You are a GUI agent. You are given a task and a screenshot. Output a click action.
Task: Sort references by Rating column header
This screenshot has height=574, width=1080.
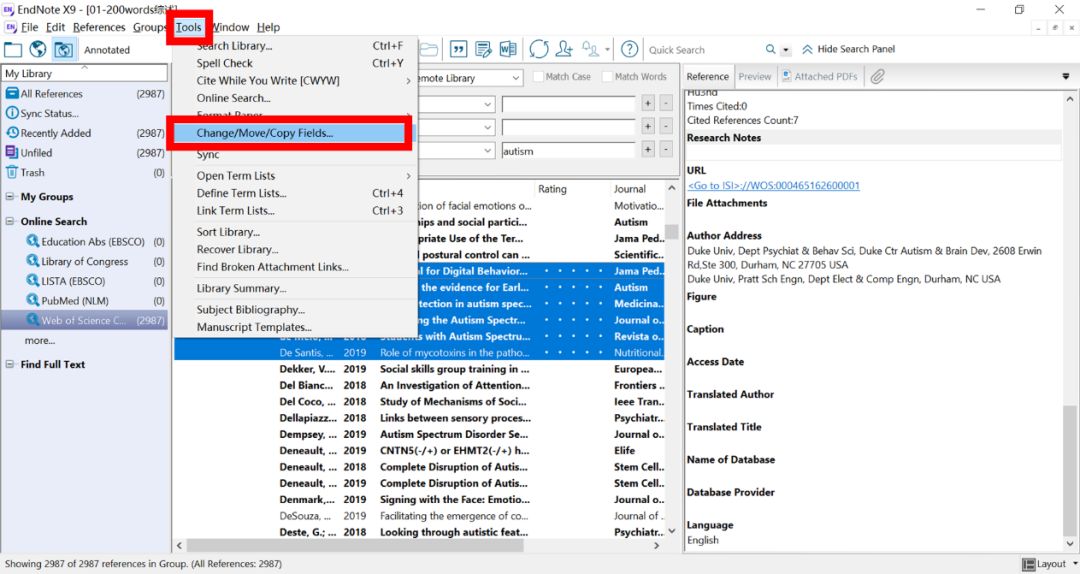point(552,189)
